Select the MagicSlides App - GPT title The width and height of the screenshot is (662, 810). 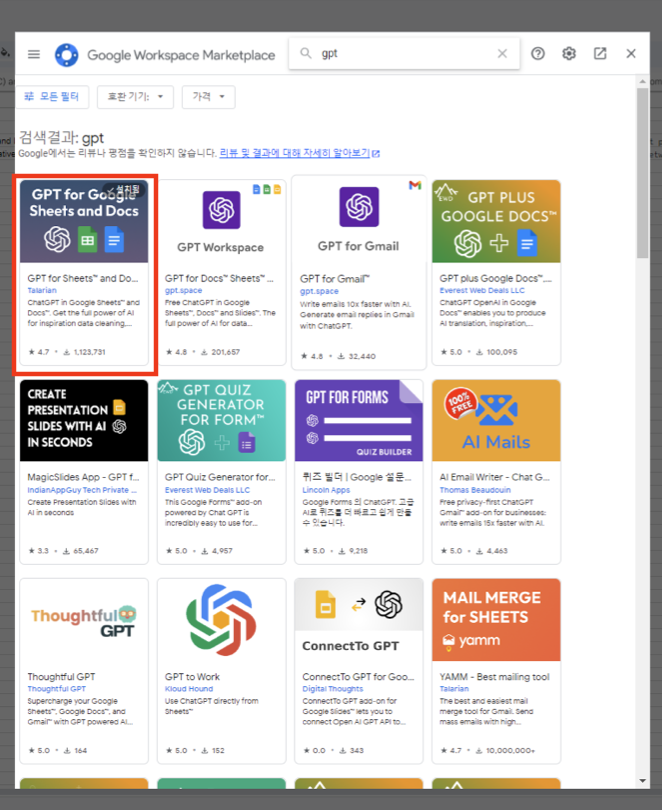coord(83,477)
